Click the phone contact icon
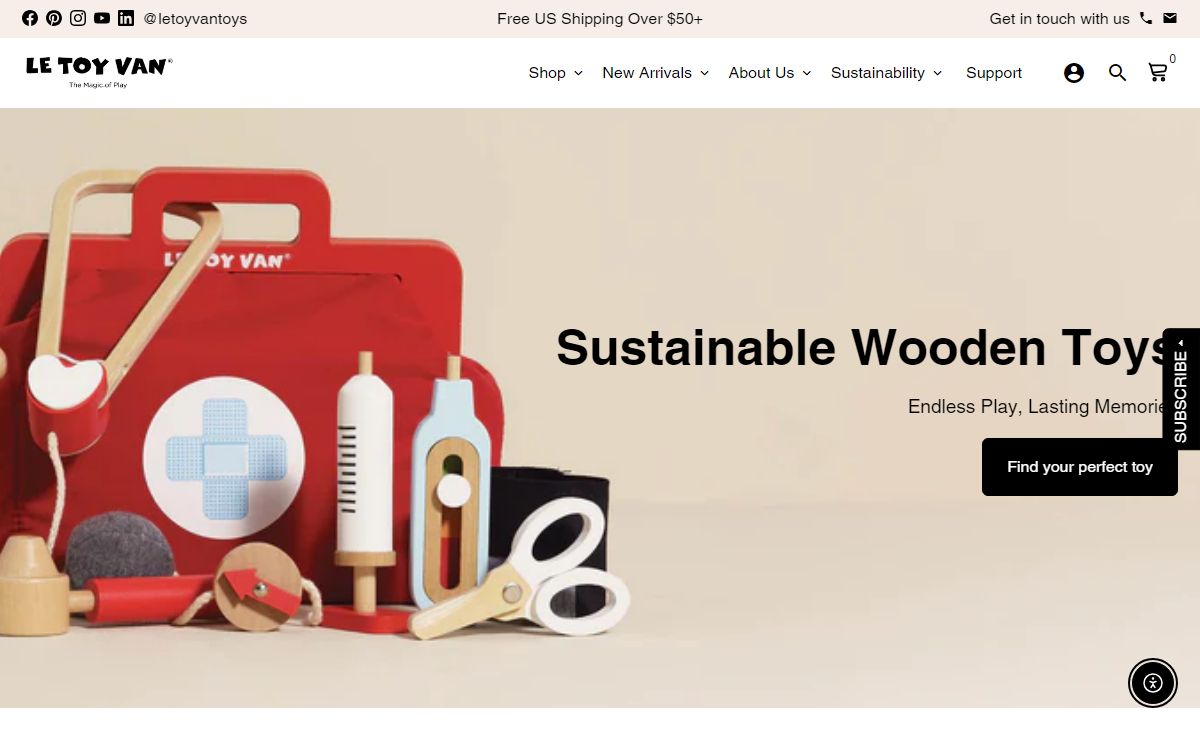Image resolution: width=1200 pixels, height=740 pixels. pyautogui.click(x=1146, y=18)
